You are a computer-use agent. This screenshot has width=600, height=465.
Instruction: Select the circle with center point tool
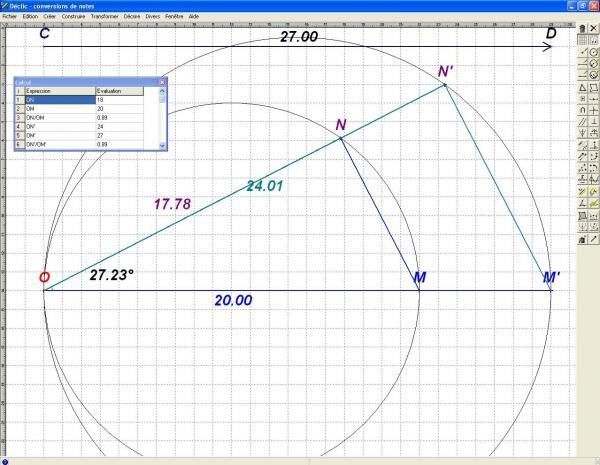(x=593, y=52)
